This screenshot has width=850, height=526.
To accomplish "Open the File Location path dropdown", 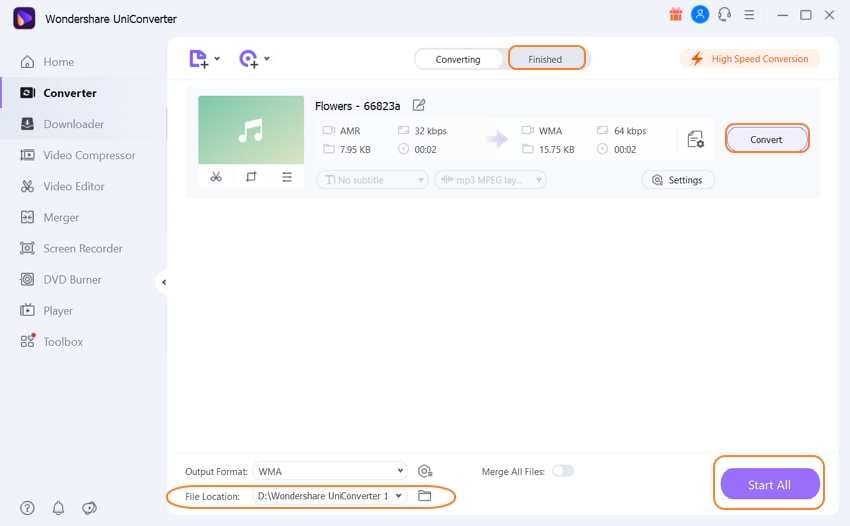I will click(329, 496).
